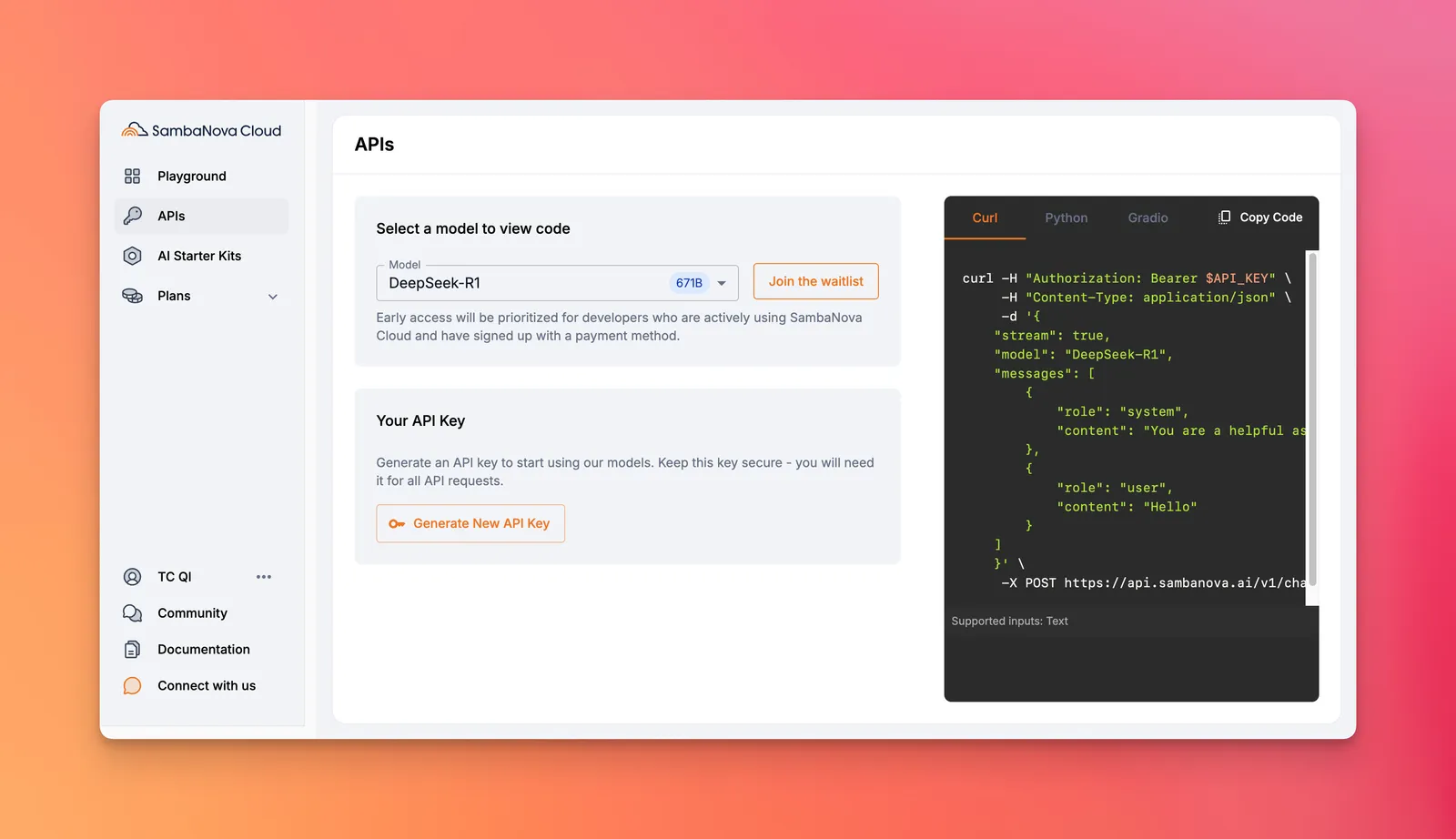The width and height of the screenshot is (1456, 839).
Task: Click the Playground grid icon
Action: [132, 176]
